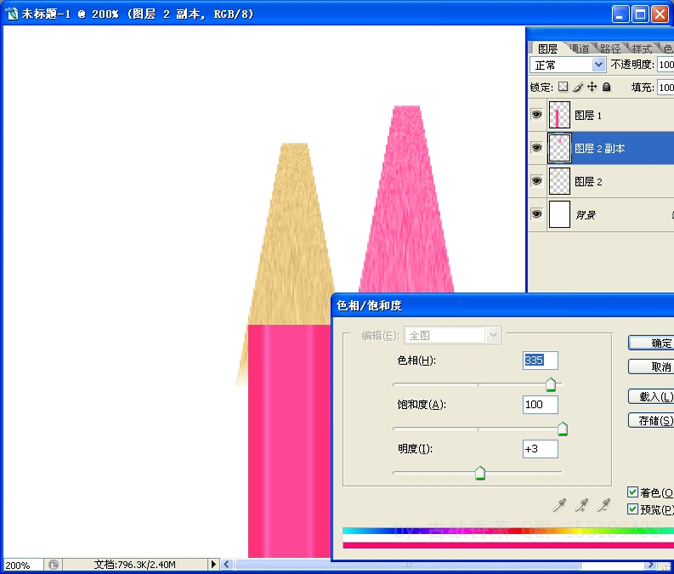
Task: Click the lock position move icon
Action: [592, 87]
